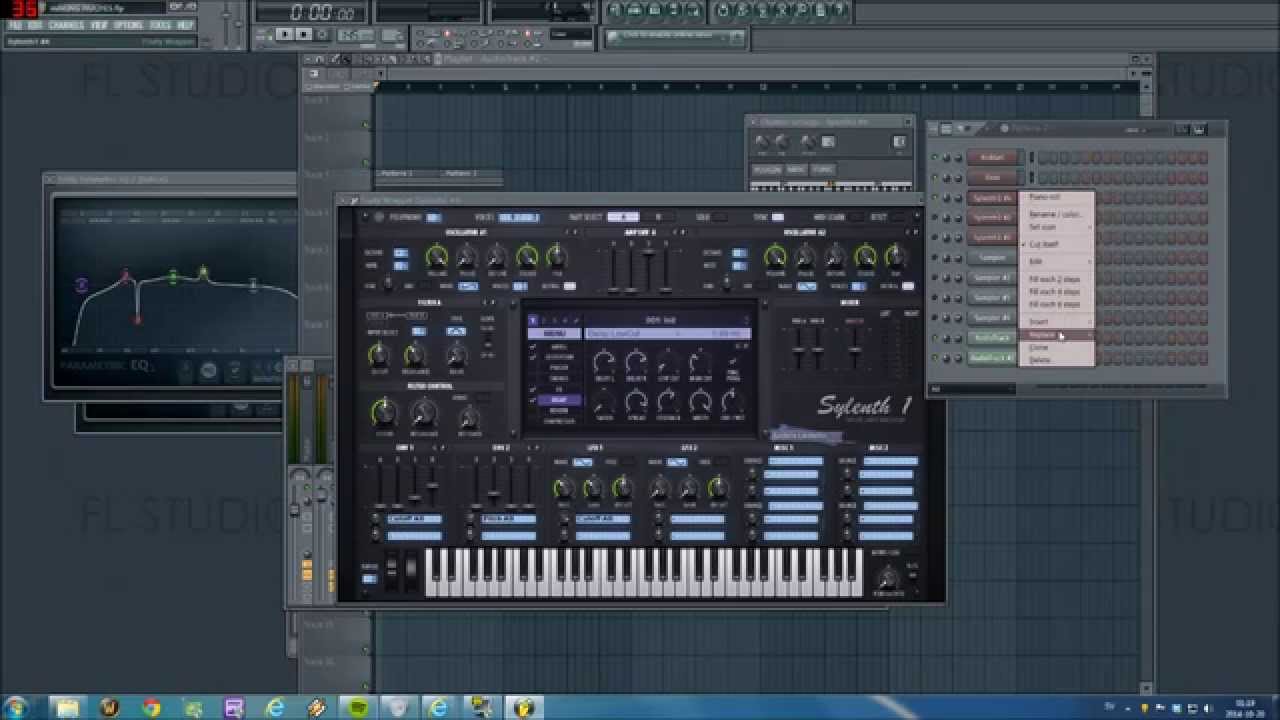Enable the Solo switch in Sylenth1 header
This screenshot has height=720, width=1280.
(x=719, y=217)
